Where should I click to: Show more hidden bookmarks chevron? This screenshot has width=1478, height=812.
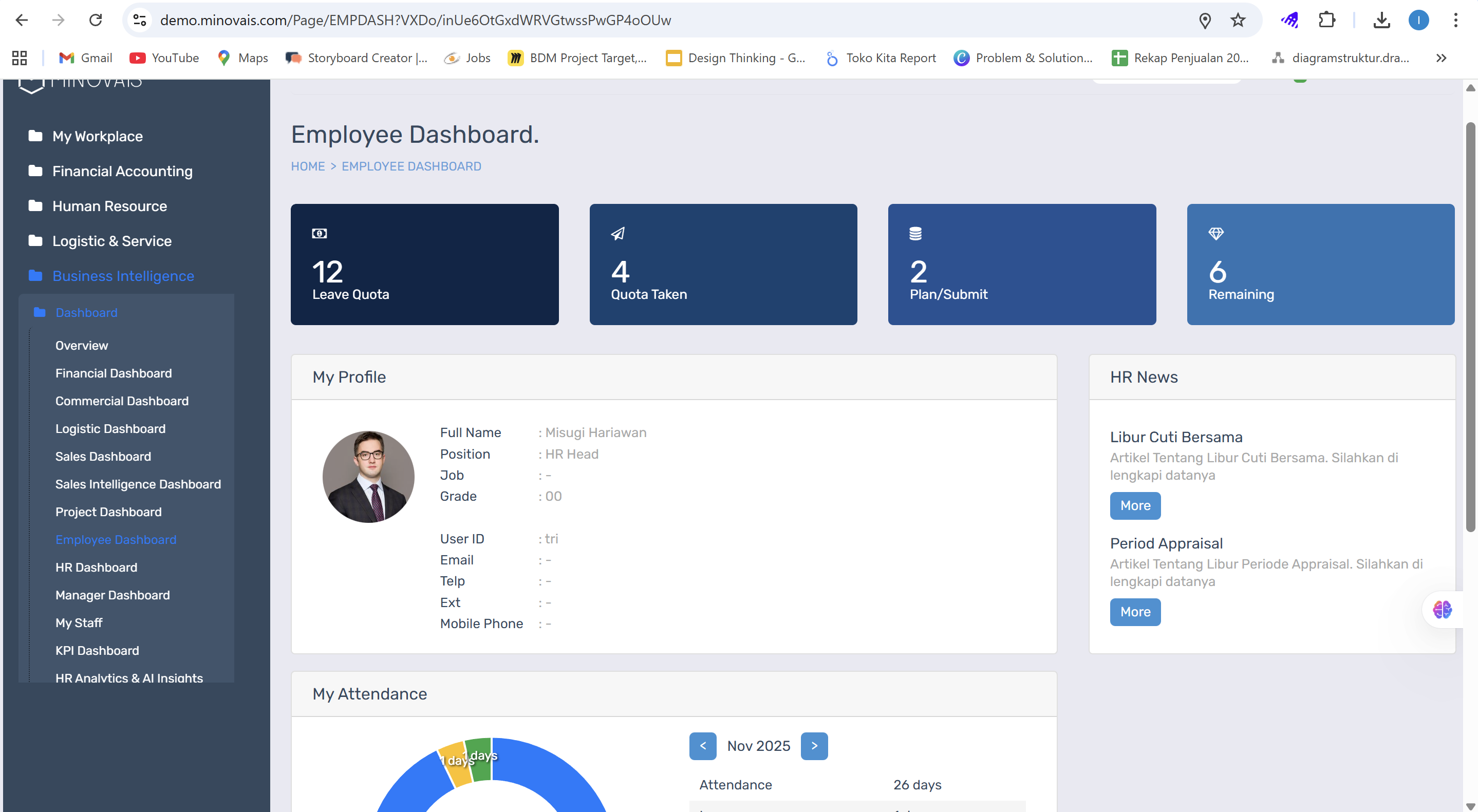[x=1440, y=58]
